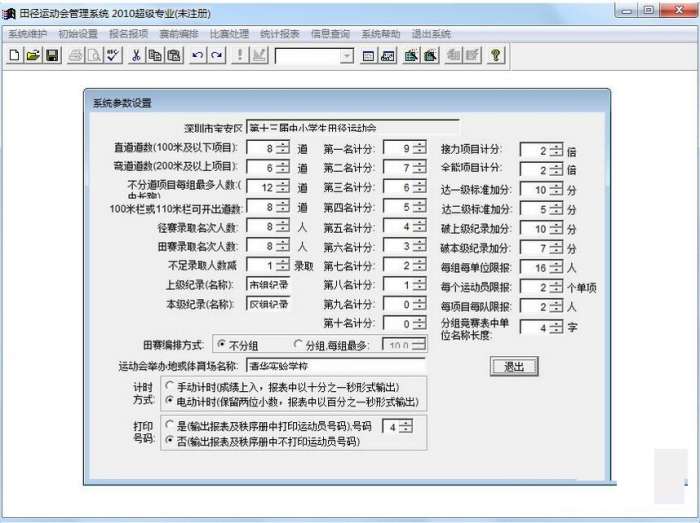This screenshot has height=523, width=700.
Task: Select 不分组 field event arrangement option
Action: coord(221,345)
